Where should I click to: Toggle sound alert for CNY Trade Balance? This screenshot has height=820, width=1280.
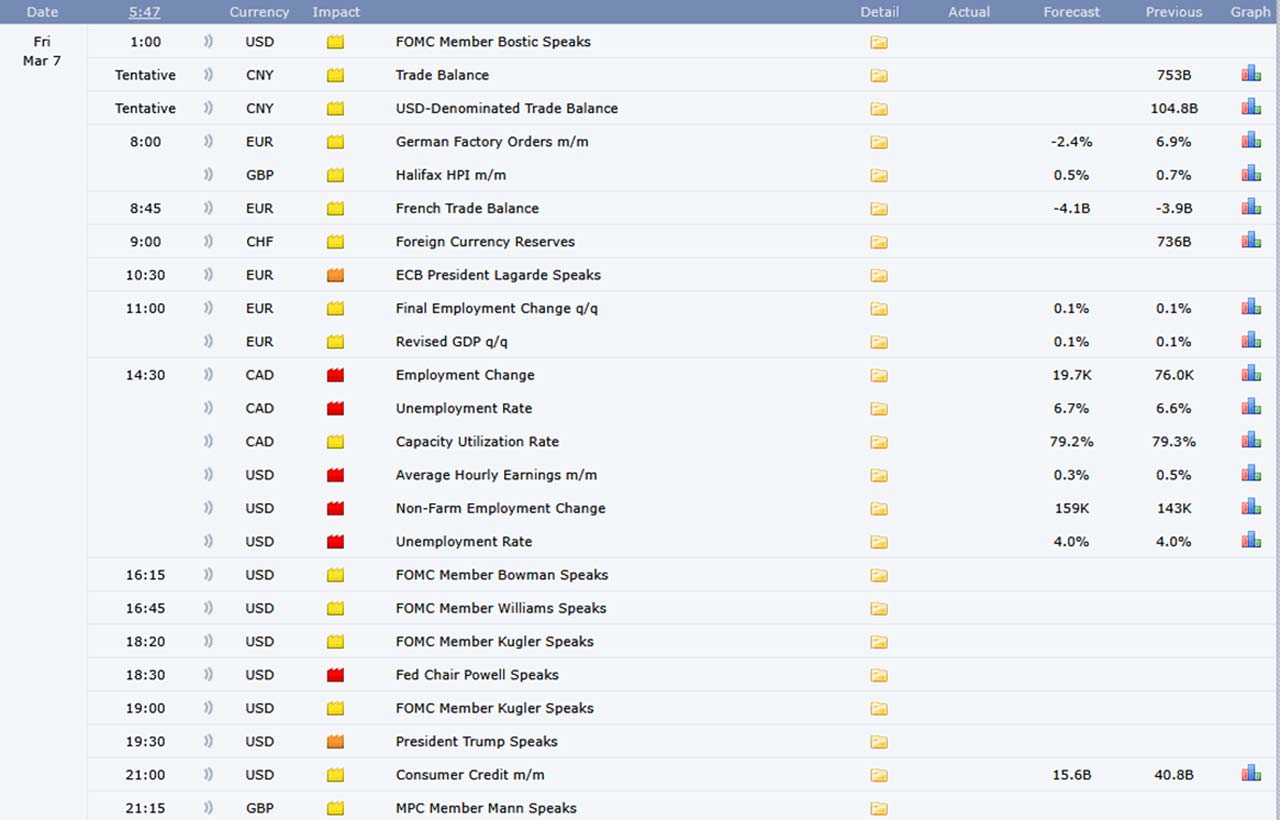[209, 75]
